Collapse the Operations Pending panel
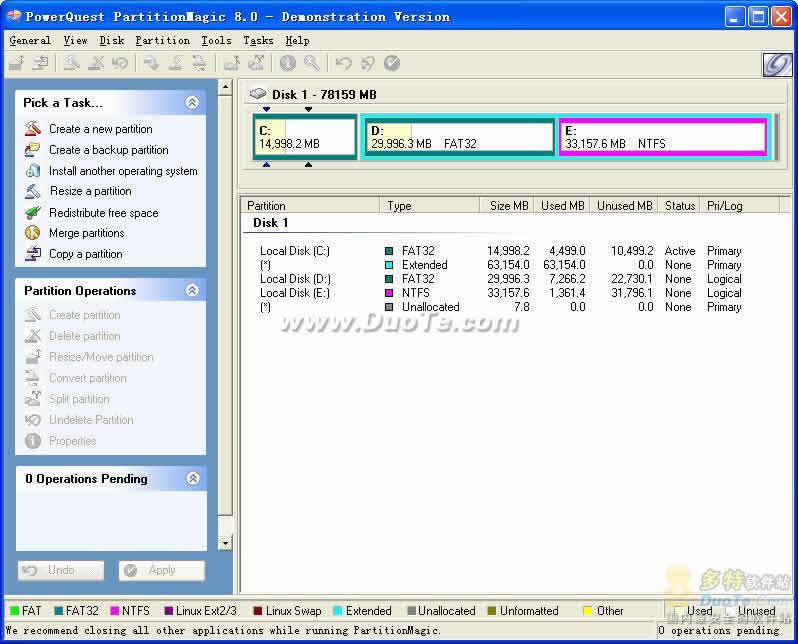Screen dimensions: 798x644 [x=193, y=478]
